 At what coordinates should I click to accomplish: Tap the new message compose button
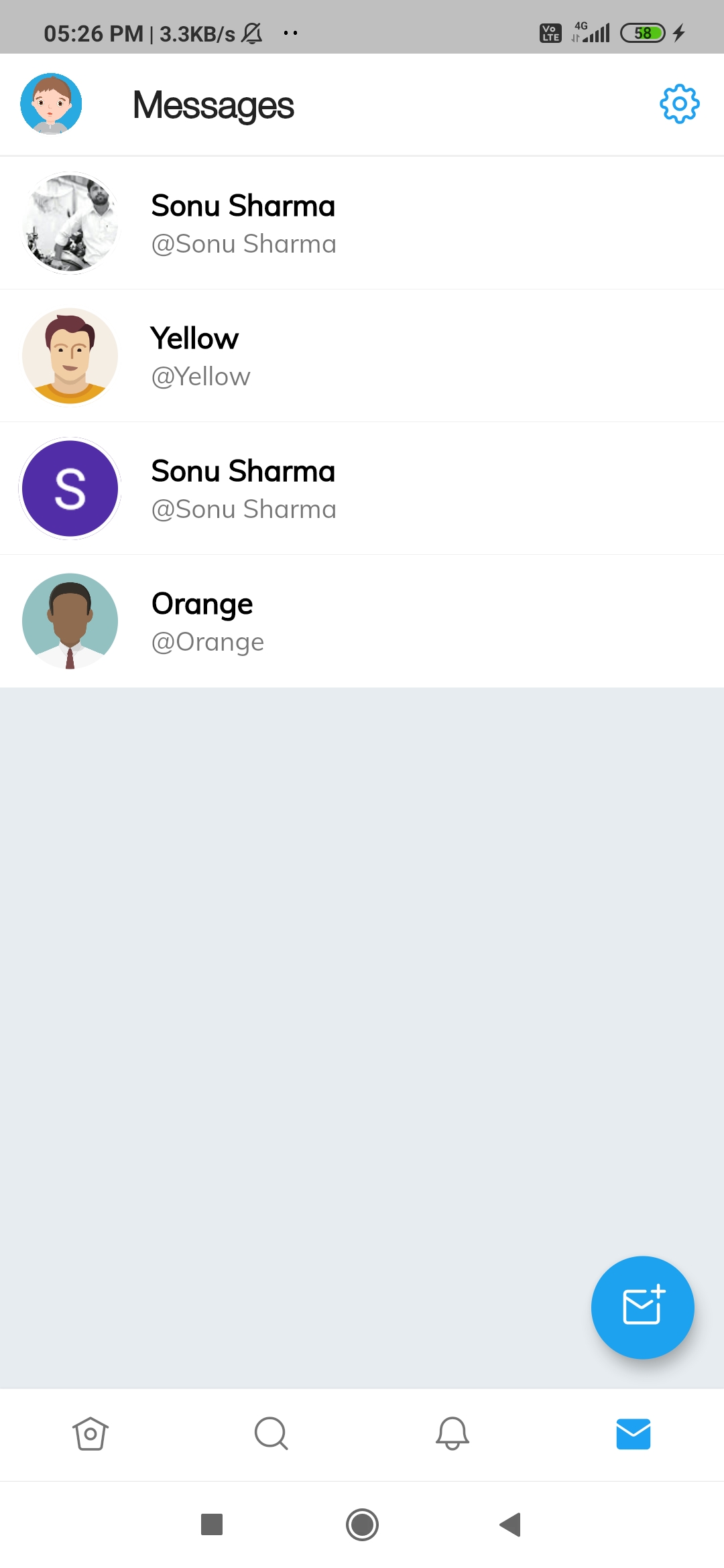pos(642,1307)
